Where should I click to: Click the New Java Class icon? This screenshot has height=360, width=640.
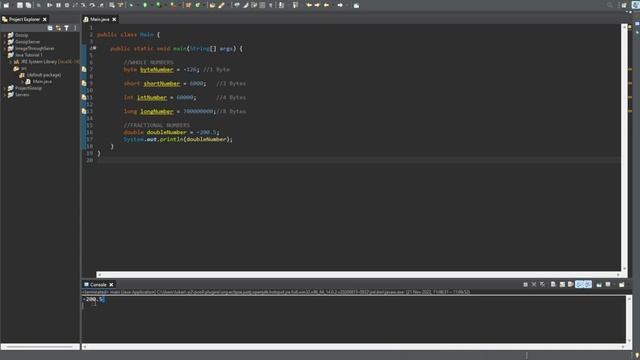coord(198,5)
